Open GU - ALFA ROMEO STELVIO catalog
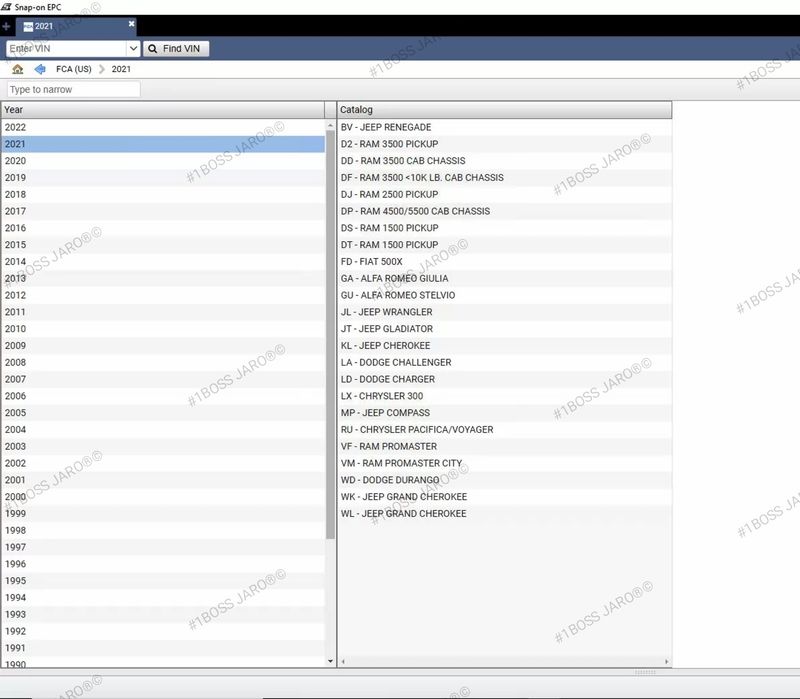 click(x=504, y=295)
